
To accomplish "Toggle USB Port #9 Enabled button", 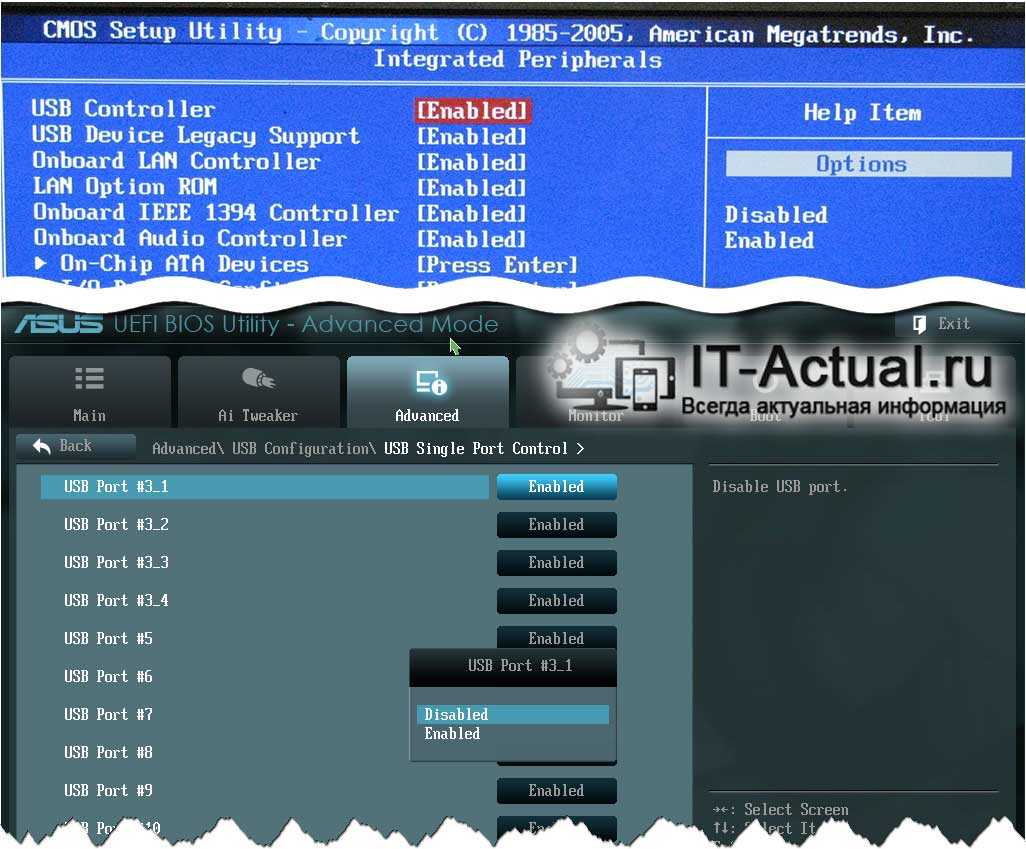I will [x=557, y=790].
